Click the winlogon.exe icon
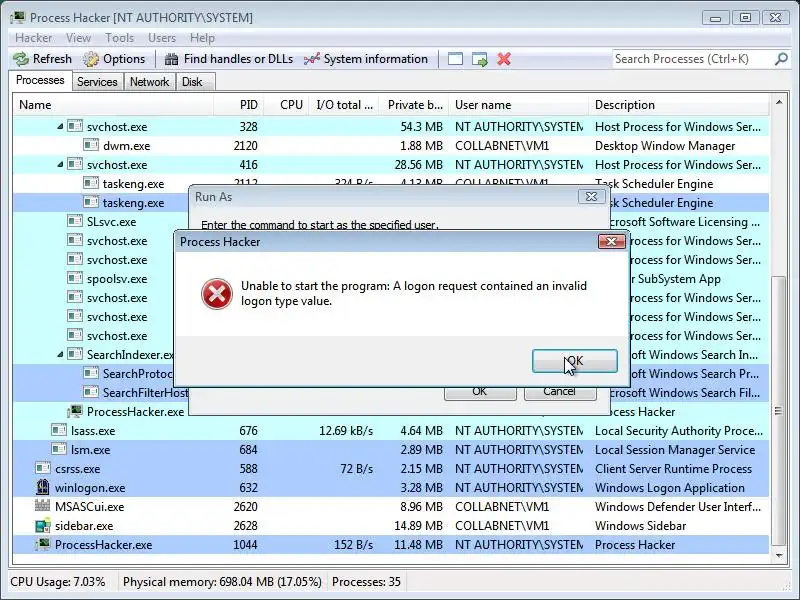 click(43, 487)
